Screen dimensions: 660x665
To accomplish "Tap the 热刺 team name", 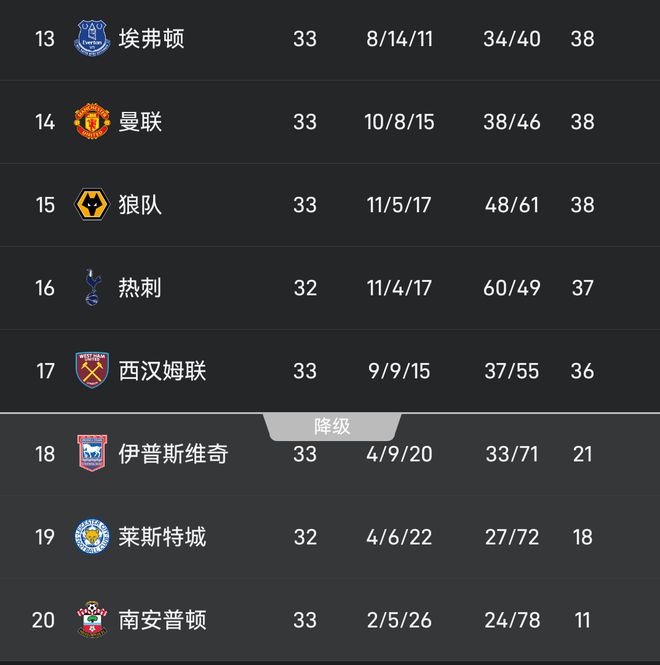I will click(x=140, y=288).
